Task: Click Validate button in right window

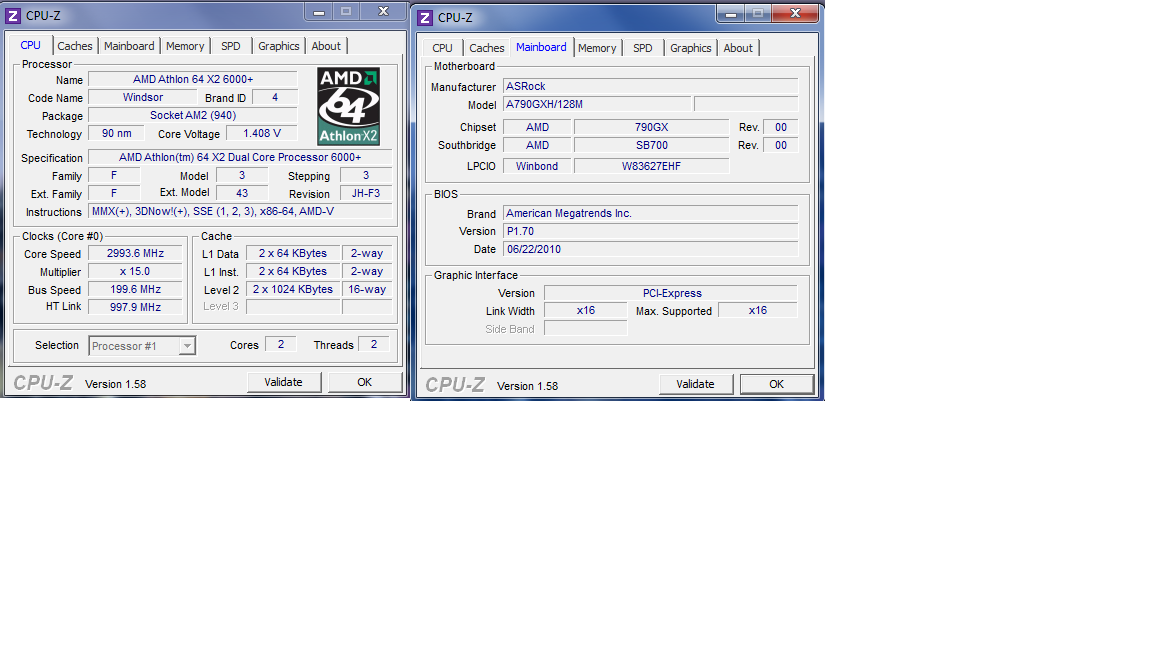Action: coord(696,384)
